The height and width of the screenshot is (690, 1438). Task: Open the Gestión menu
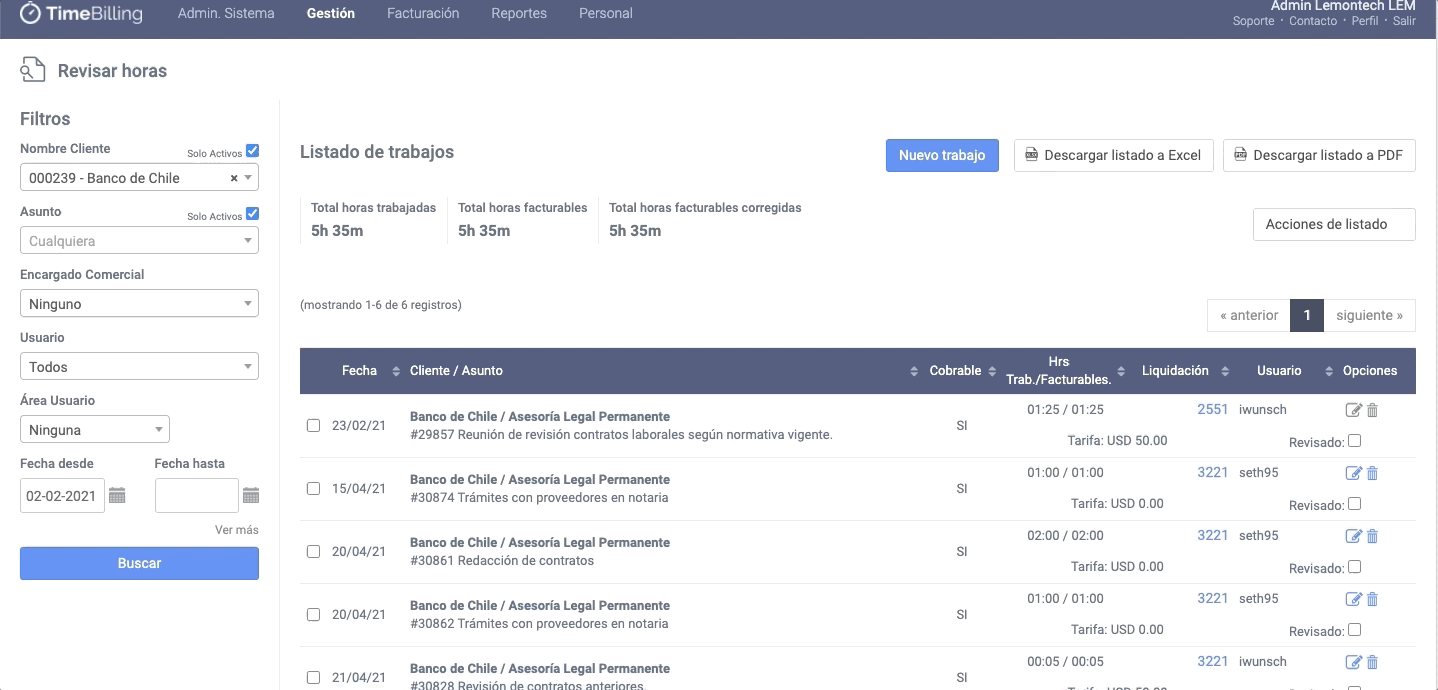[x=331, y=13]
